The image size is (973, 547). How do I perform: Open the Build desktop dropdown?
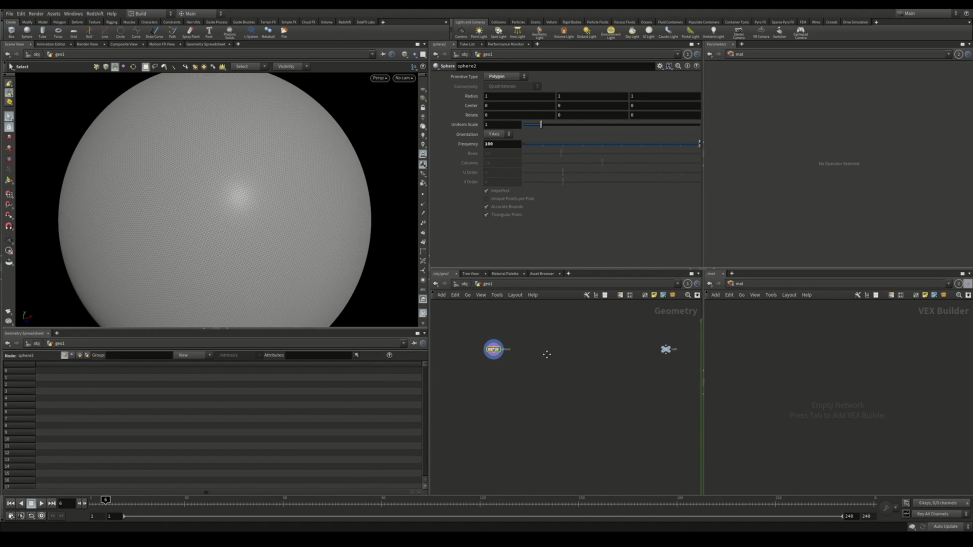click(x=150, y=13)
